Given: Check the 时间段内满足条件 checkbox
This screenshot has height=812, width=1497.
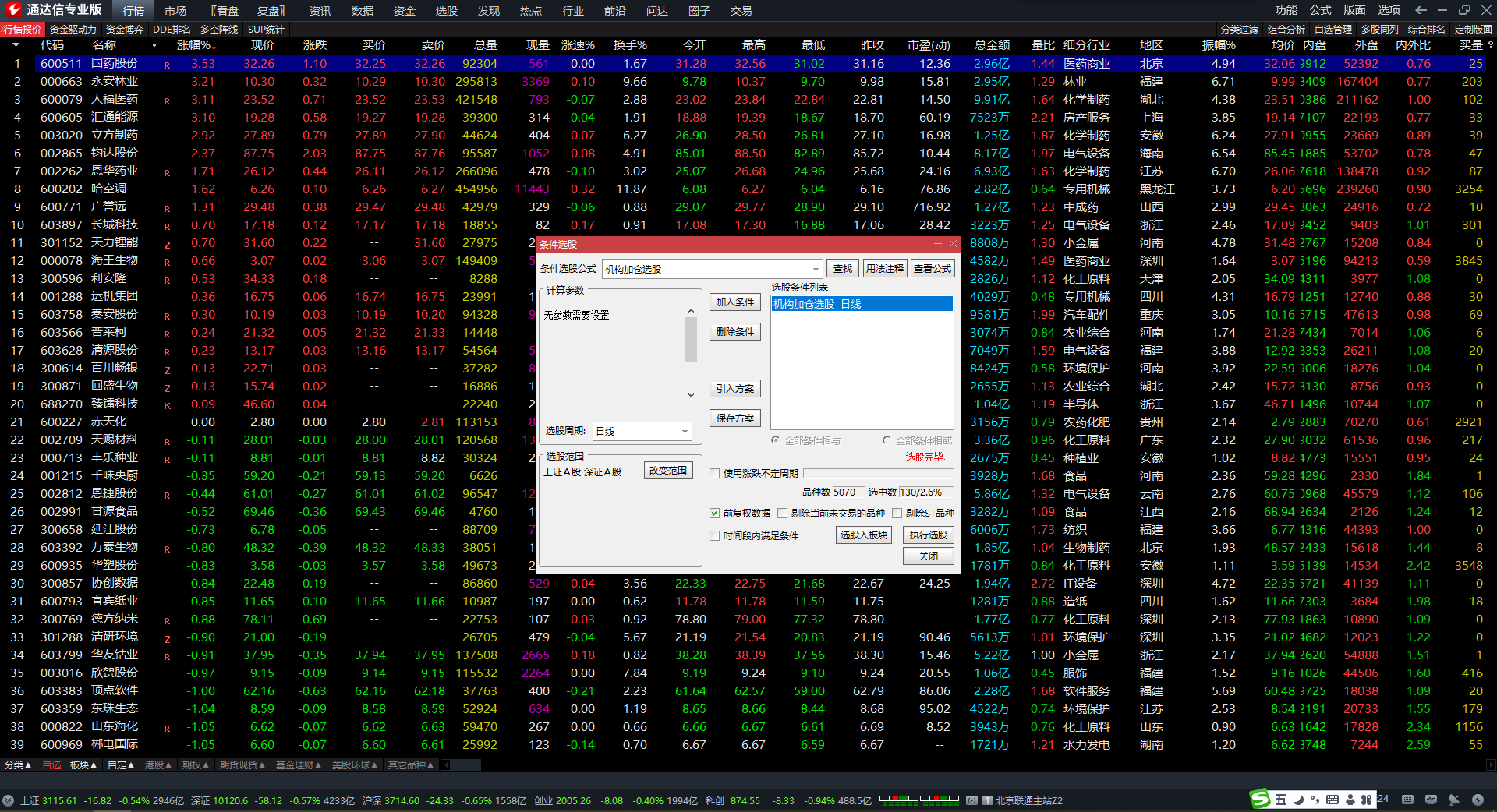Looking at the screenshot, I should point(714,535).
